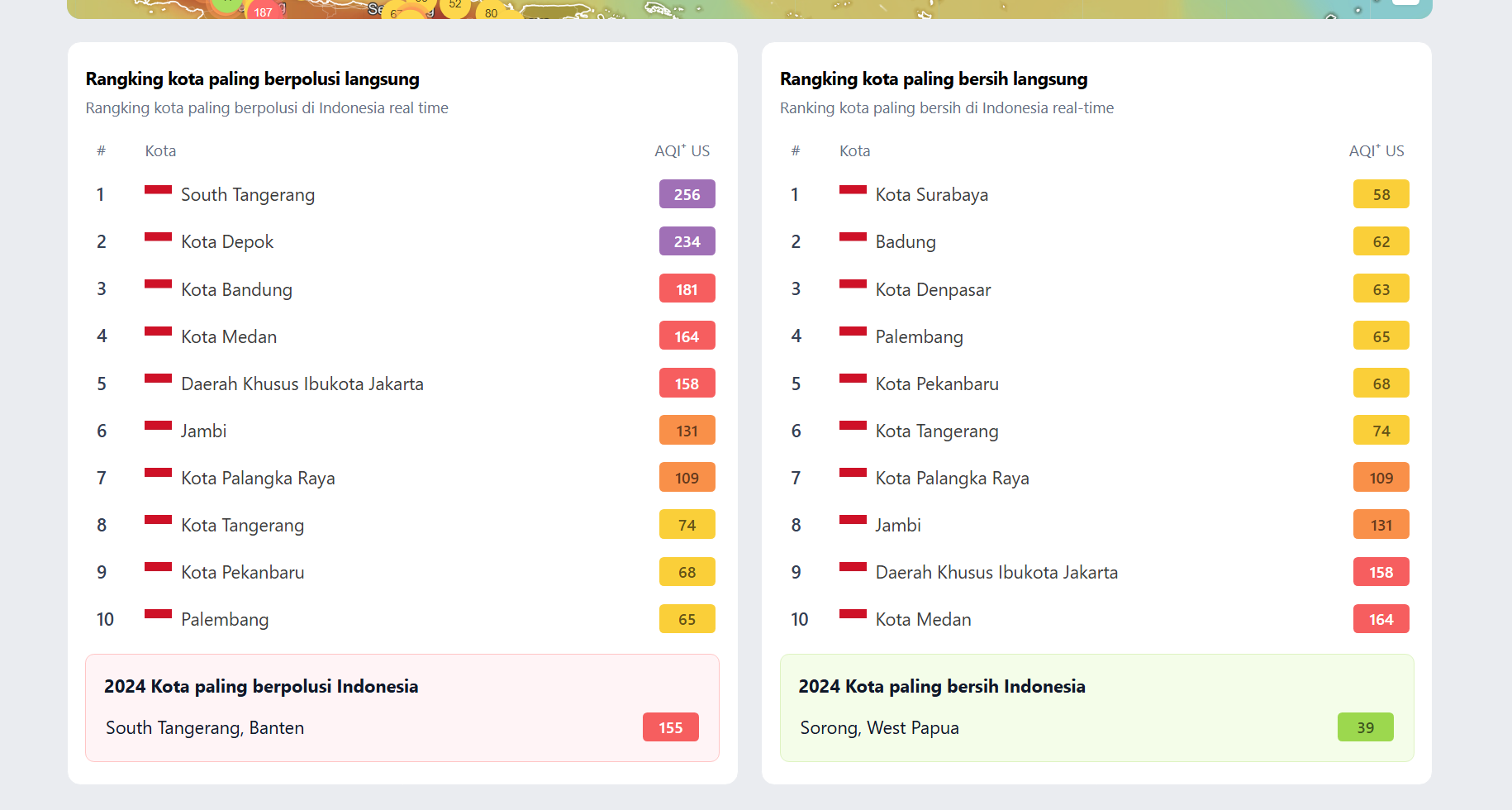
Task: Open Kota Surabaya city link
Action: (x=932, y=194)
